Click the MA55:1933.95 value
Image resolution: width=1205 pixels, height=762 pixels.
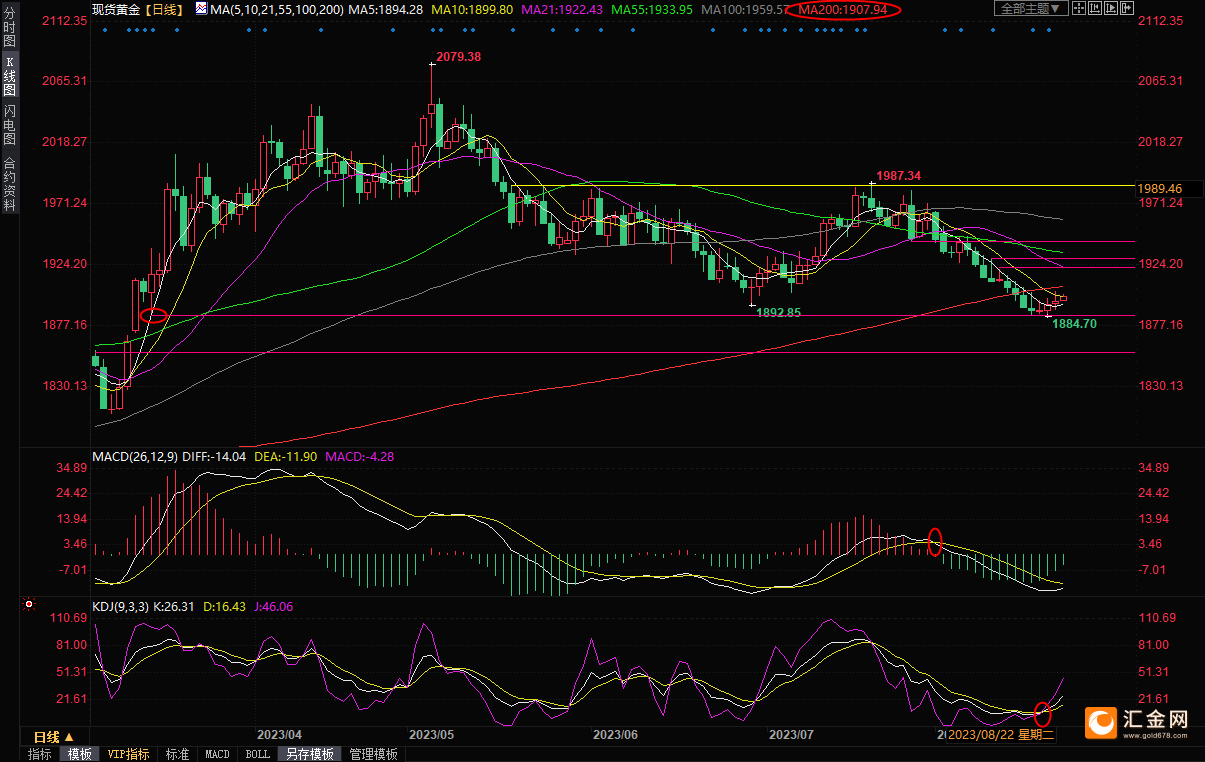(651, 9)
